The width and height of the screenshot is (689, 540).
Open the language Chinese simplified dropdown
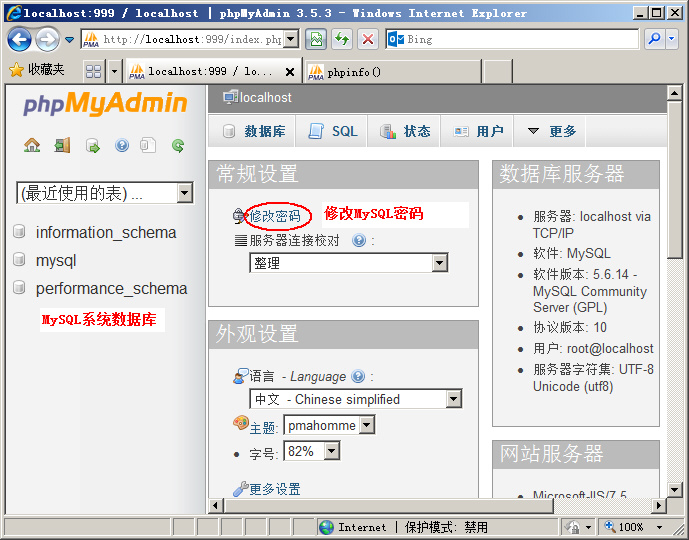[x=453, y=399]
